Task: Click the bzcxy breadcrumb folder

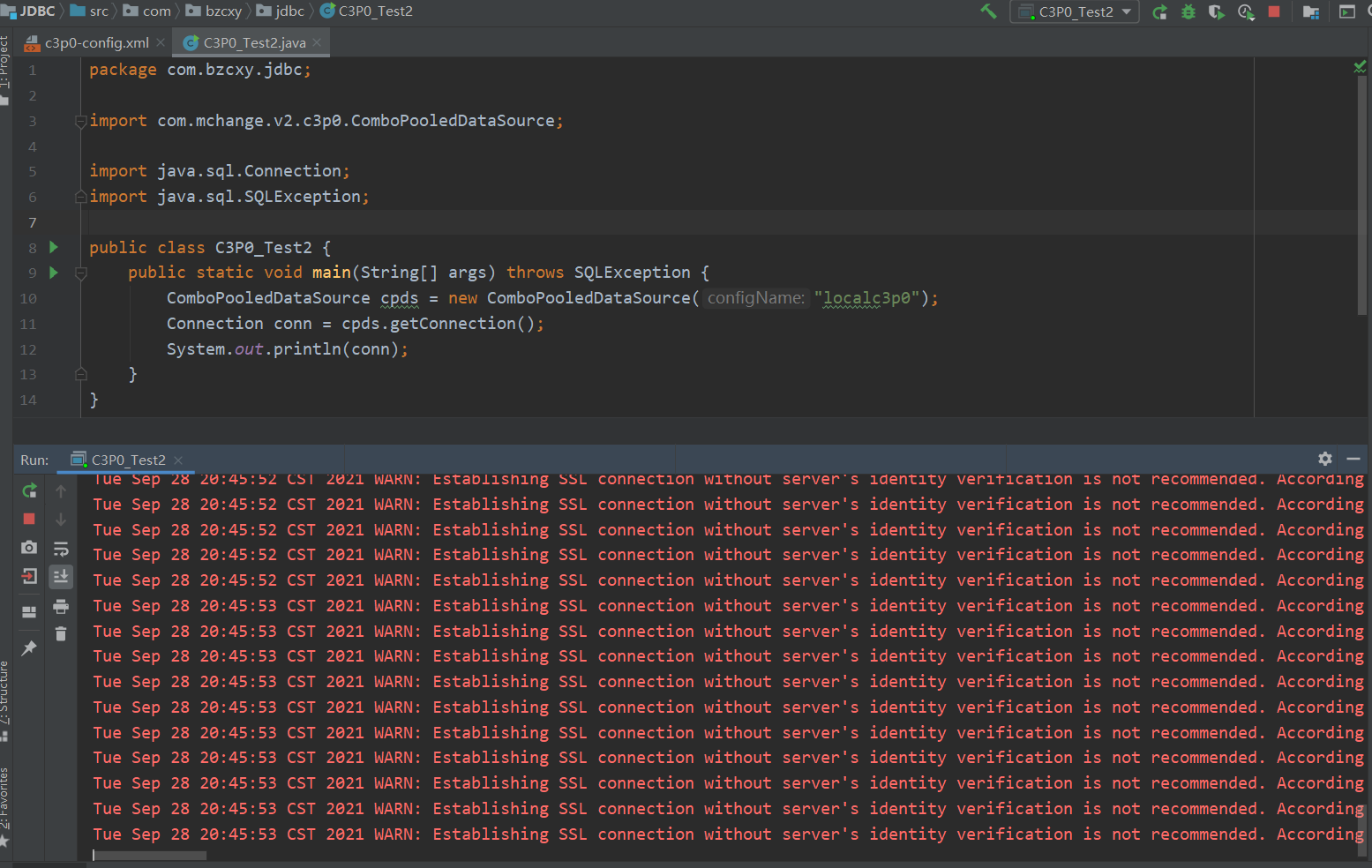Action: [214, 11]
